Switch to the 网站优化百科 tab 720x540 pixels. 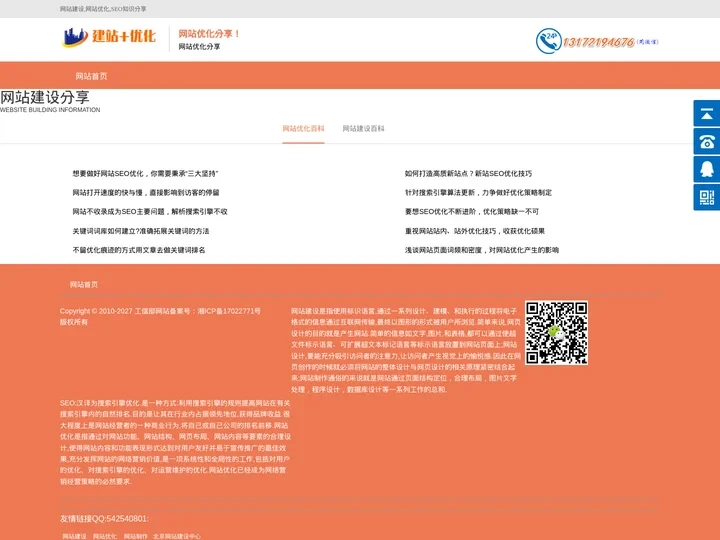point(303,129)
